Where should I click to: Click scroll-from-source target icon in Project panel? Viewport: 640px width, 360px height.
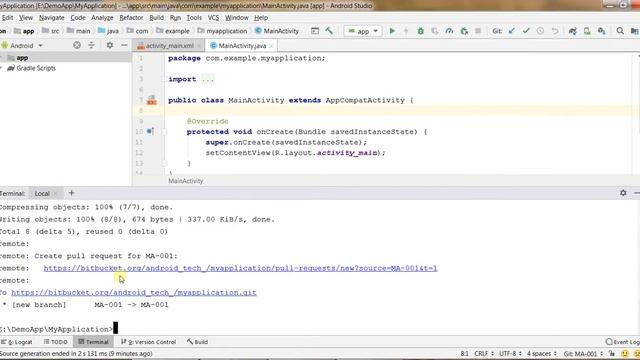coord(77,45)
